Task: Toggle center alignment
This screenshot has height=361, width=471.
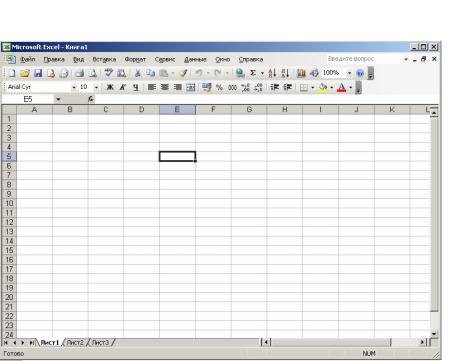Action: click(165, 87)
